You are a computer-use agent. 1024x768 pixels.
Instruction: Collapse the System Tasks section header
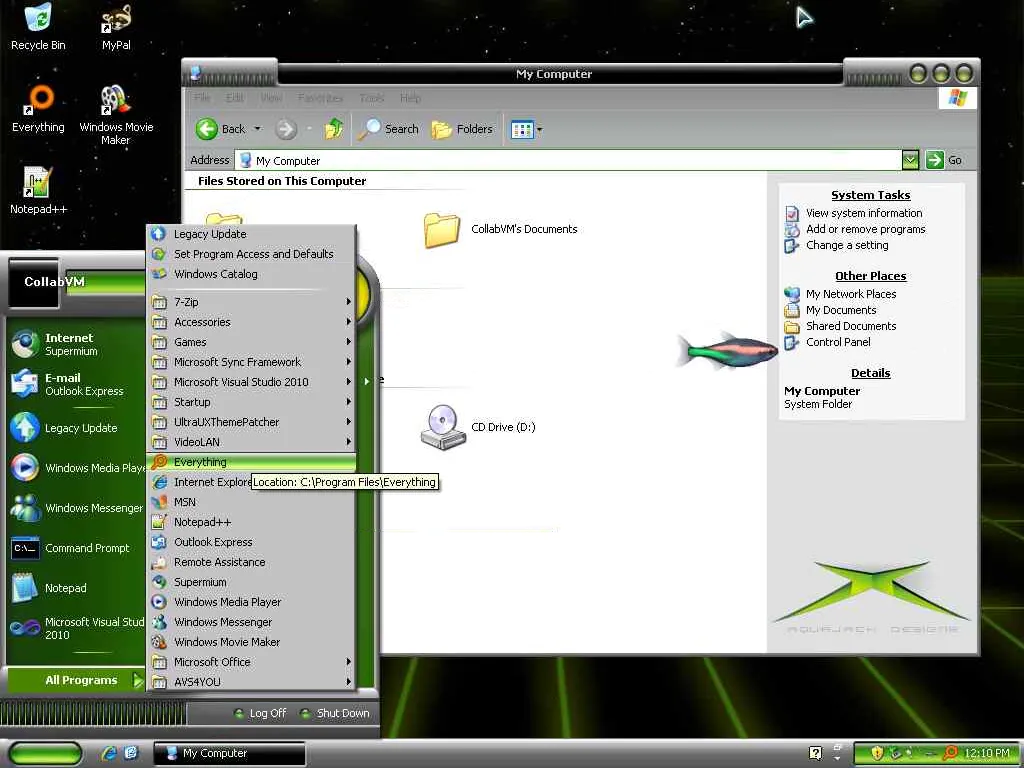point(871,195)
